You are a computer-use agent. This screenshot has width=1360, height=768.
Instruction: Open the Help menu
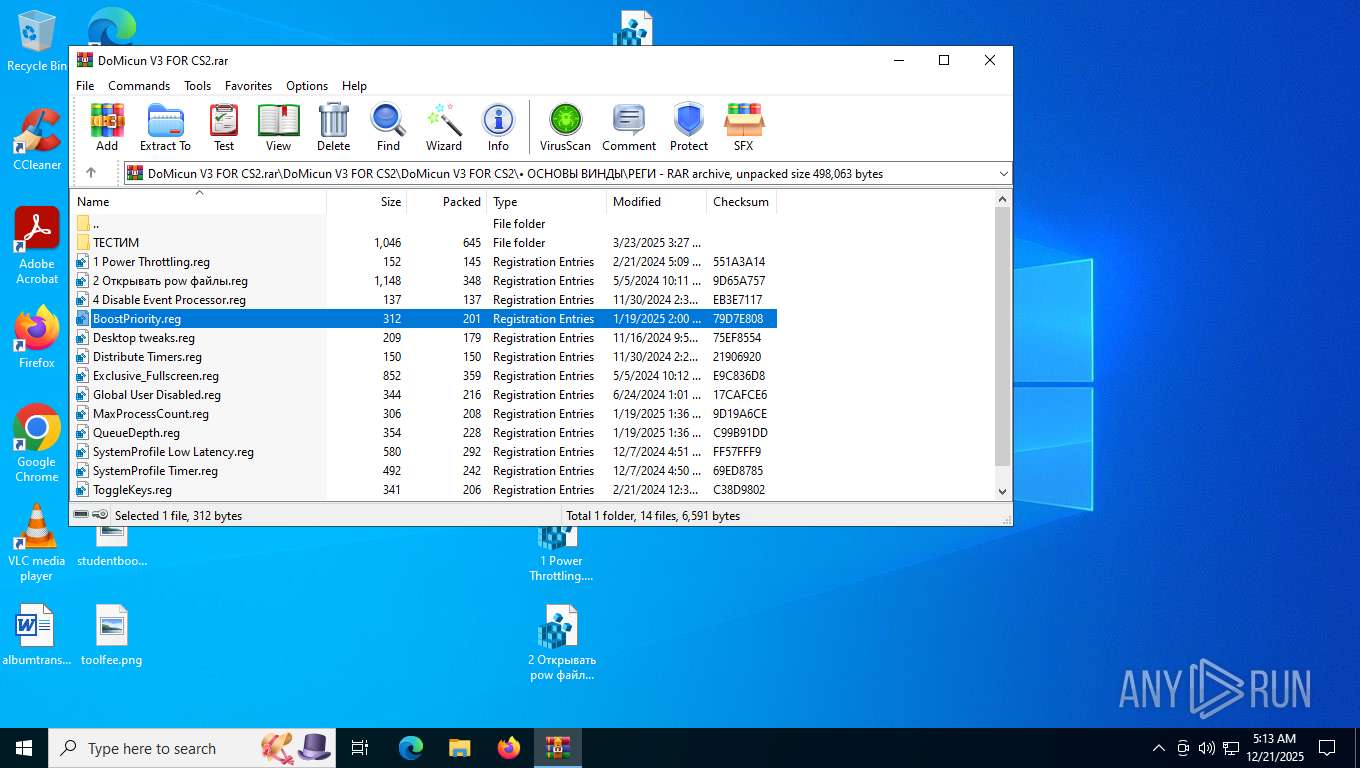(354, 86)
